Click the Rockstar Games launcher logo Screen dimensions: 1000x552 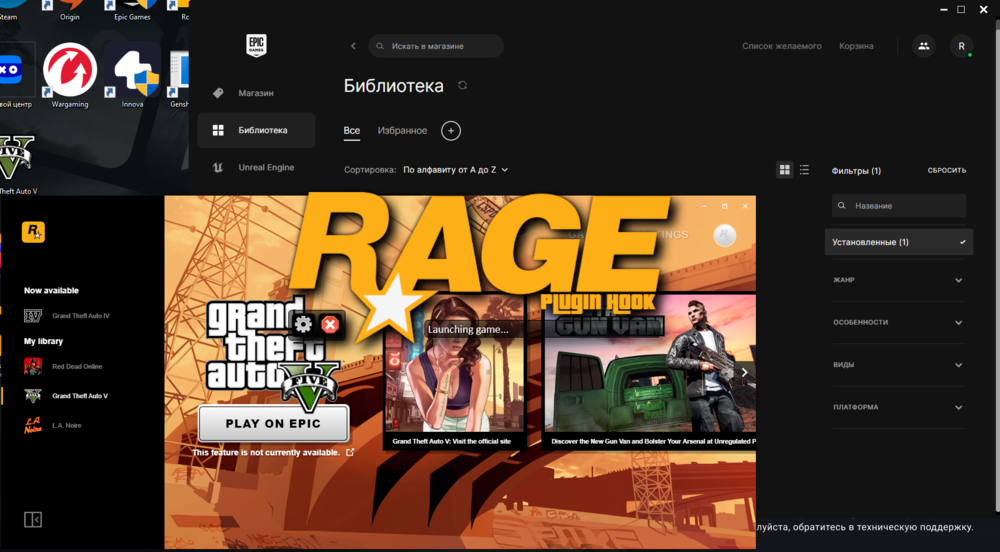(x=33, y=232)
